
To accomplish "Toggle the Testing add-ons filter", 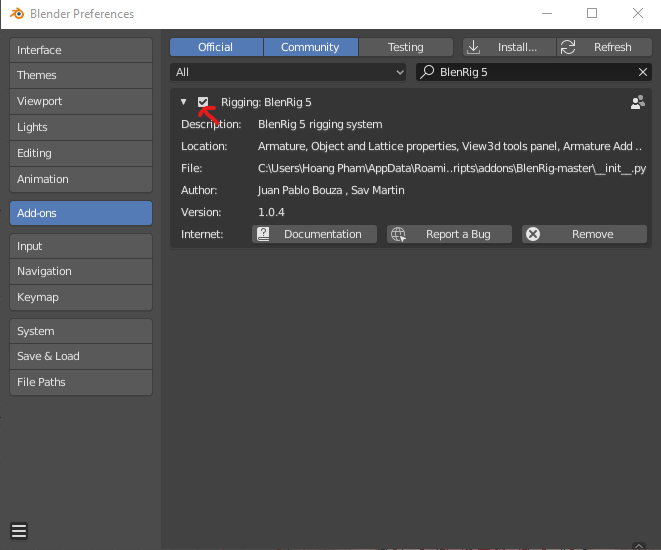I will click(x=406, y=47).
